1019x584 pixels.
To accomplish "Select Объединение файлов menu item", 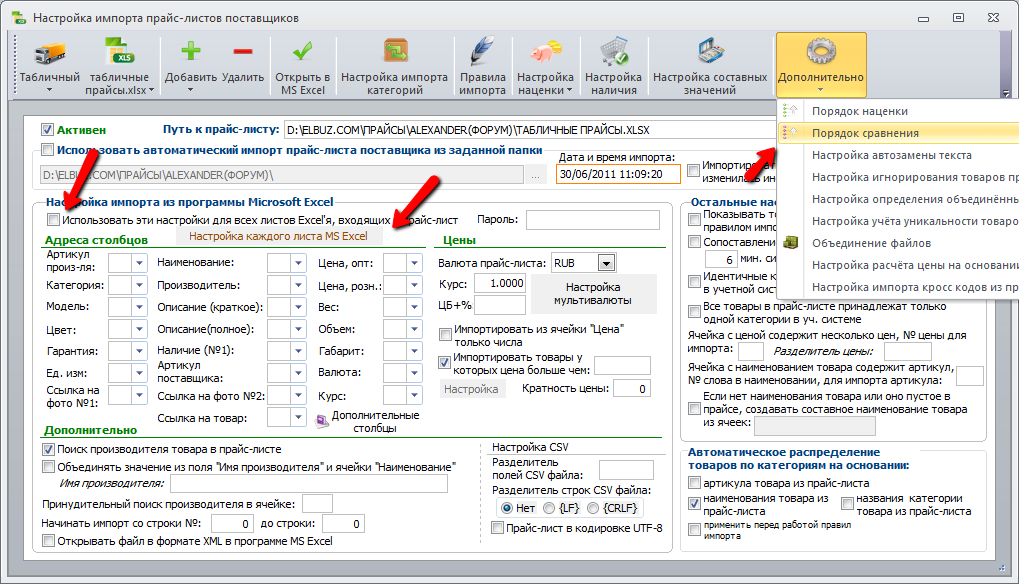I will [898, 243].
